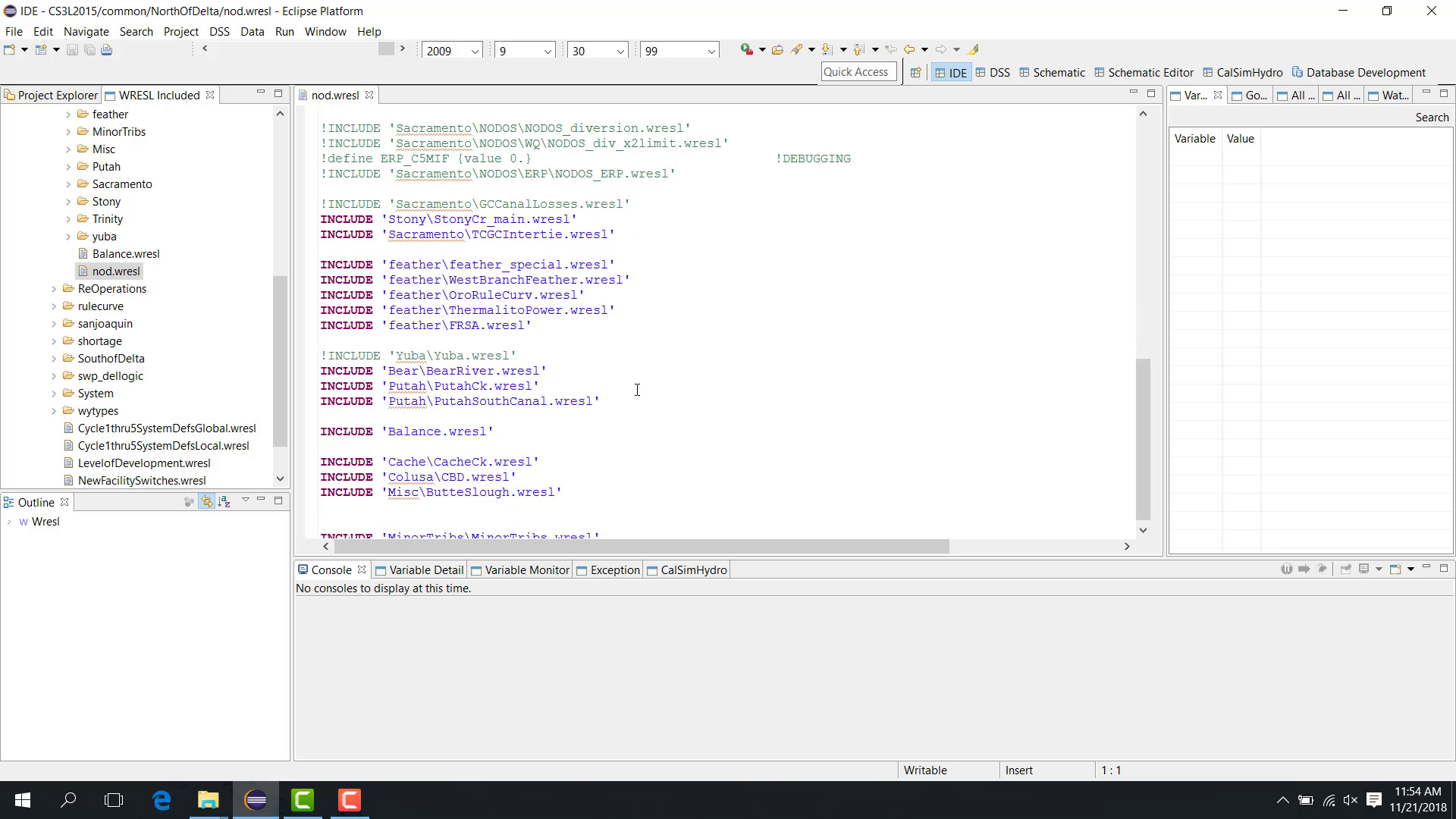
Task: Switch to Database Development perspective
Action: click(1359, 73)
